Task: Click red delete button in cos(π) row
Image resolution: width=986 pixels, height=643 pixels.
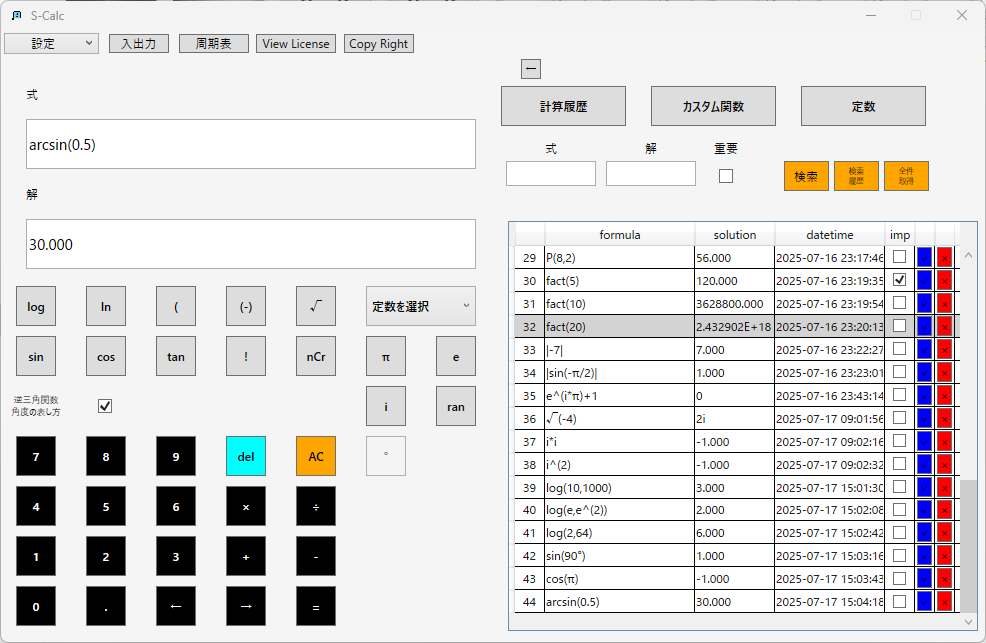Action: [944, 578]
